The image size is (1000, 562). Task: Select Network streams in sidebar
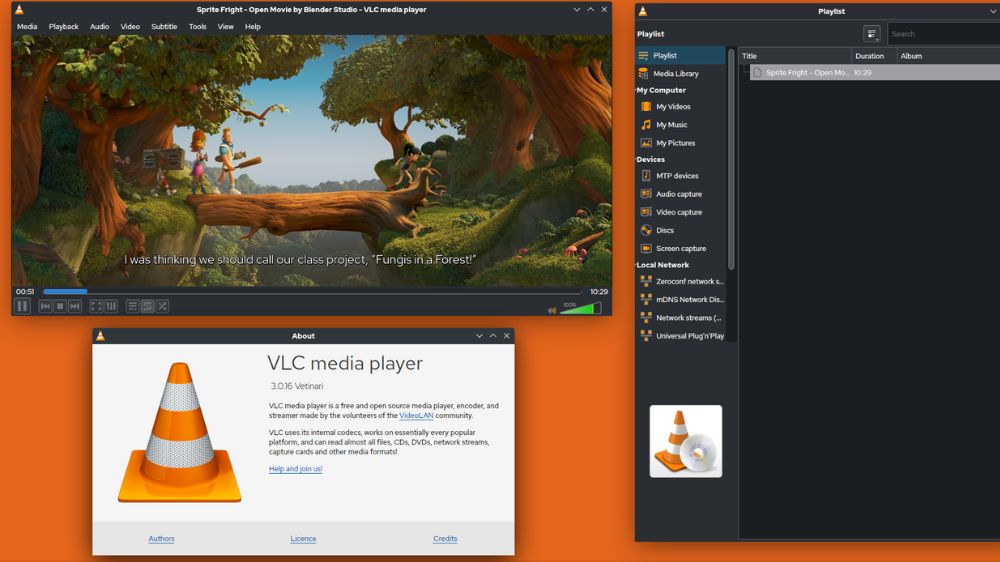[680, 318]
